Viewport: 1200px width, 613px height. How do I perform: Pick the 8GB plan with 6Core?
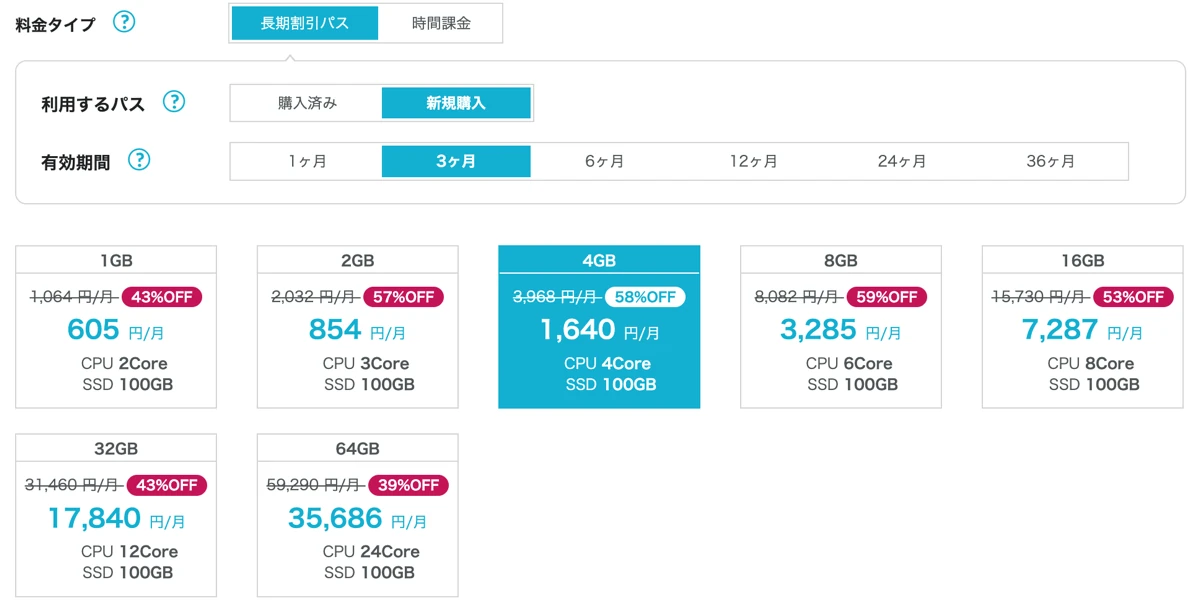[841, 327]
